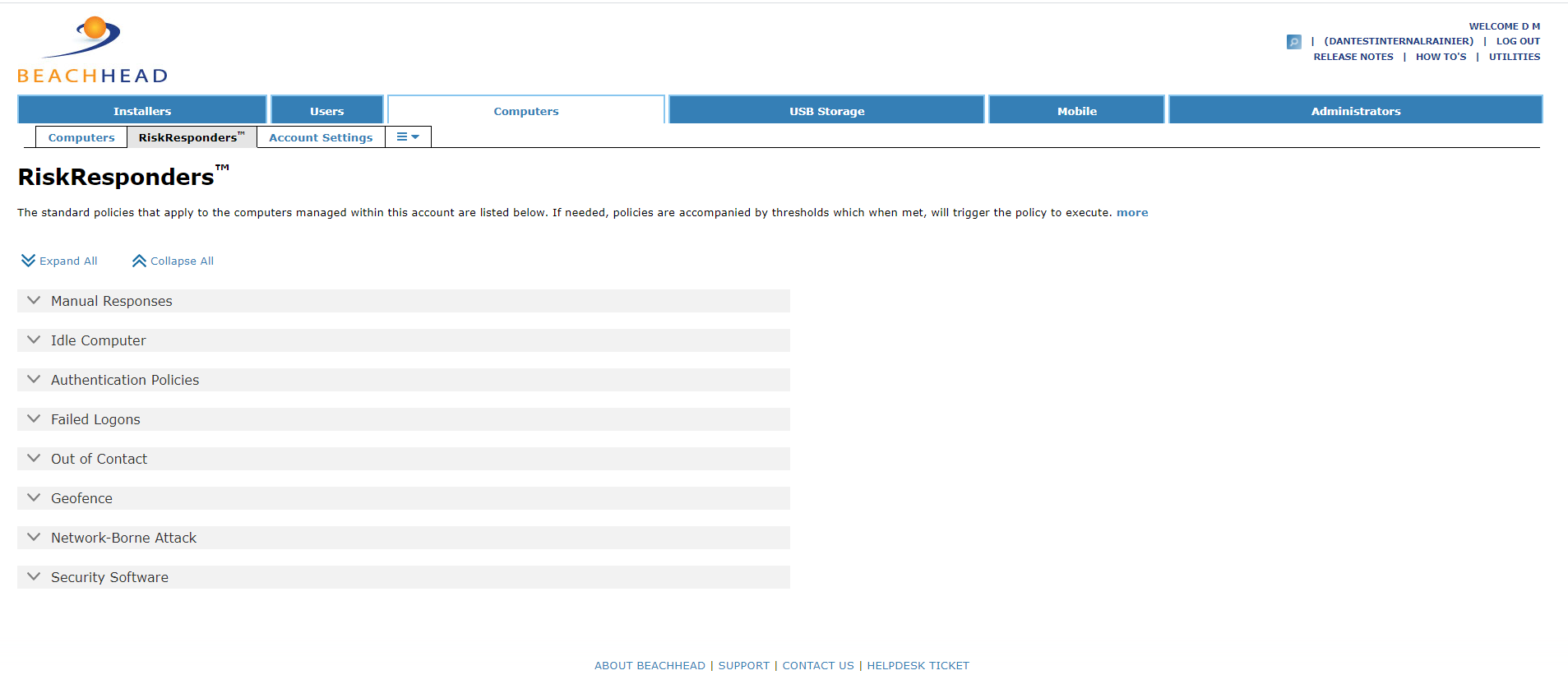The image size is (1568, 675).
Task: Click the 'Manual Responses' section title
Action: click(x=112, y=301)
